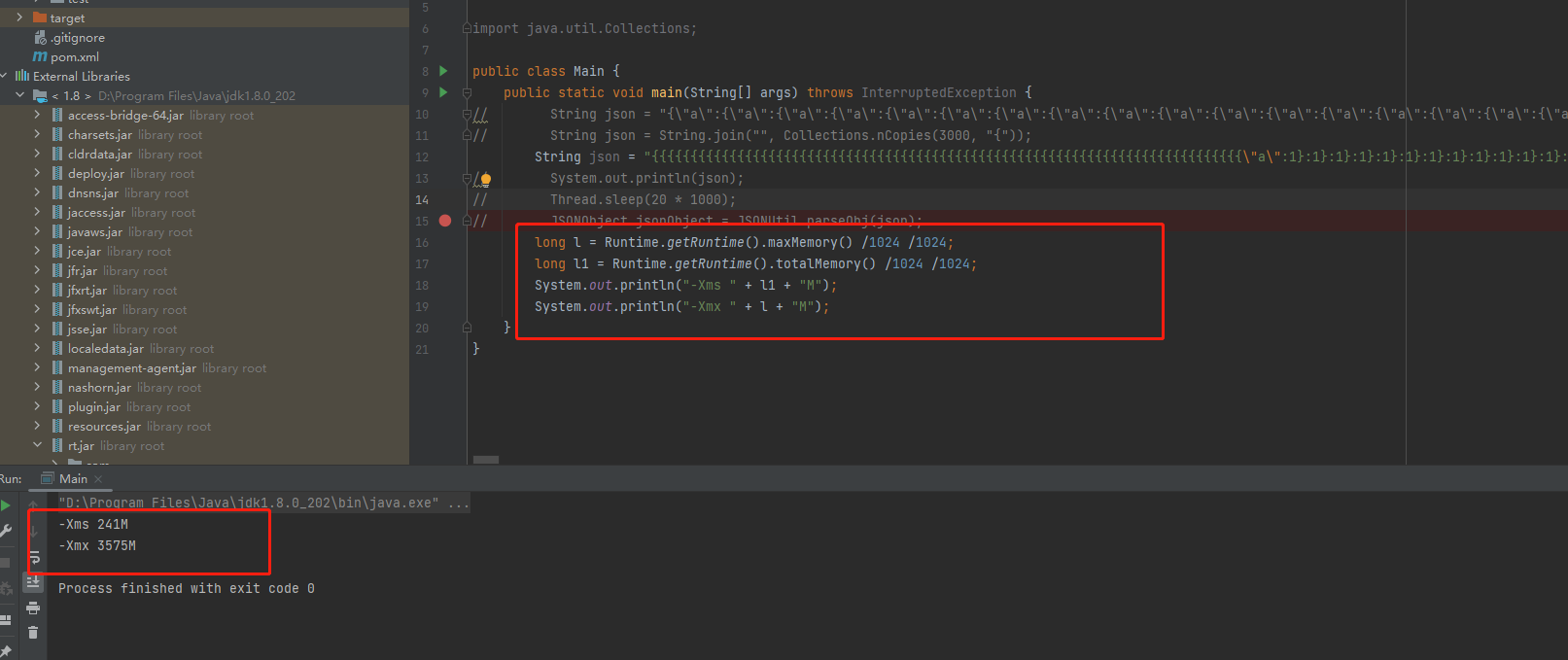Image resolution: width=1568 pixels, height=660 pixels.
Task: Open run configuration wrench icon
Action: (x=6, y=531)
